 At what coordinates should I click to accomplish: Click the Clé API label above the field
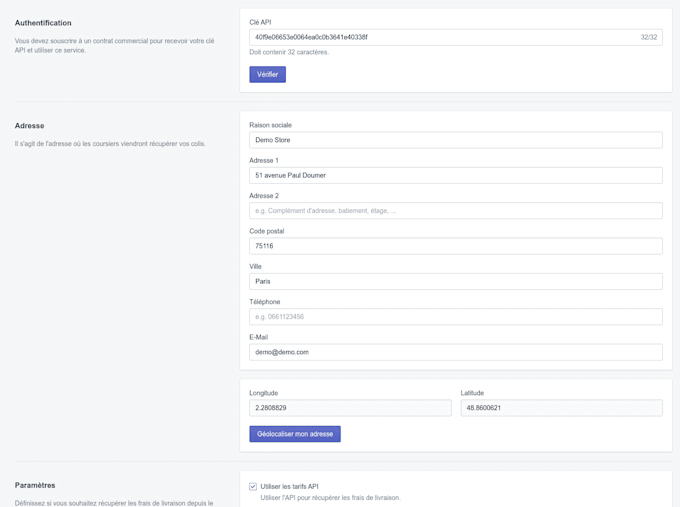260,22
